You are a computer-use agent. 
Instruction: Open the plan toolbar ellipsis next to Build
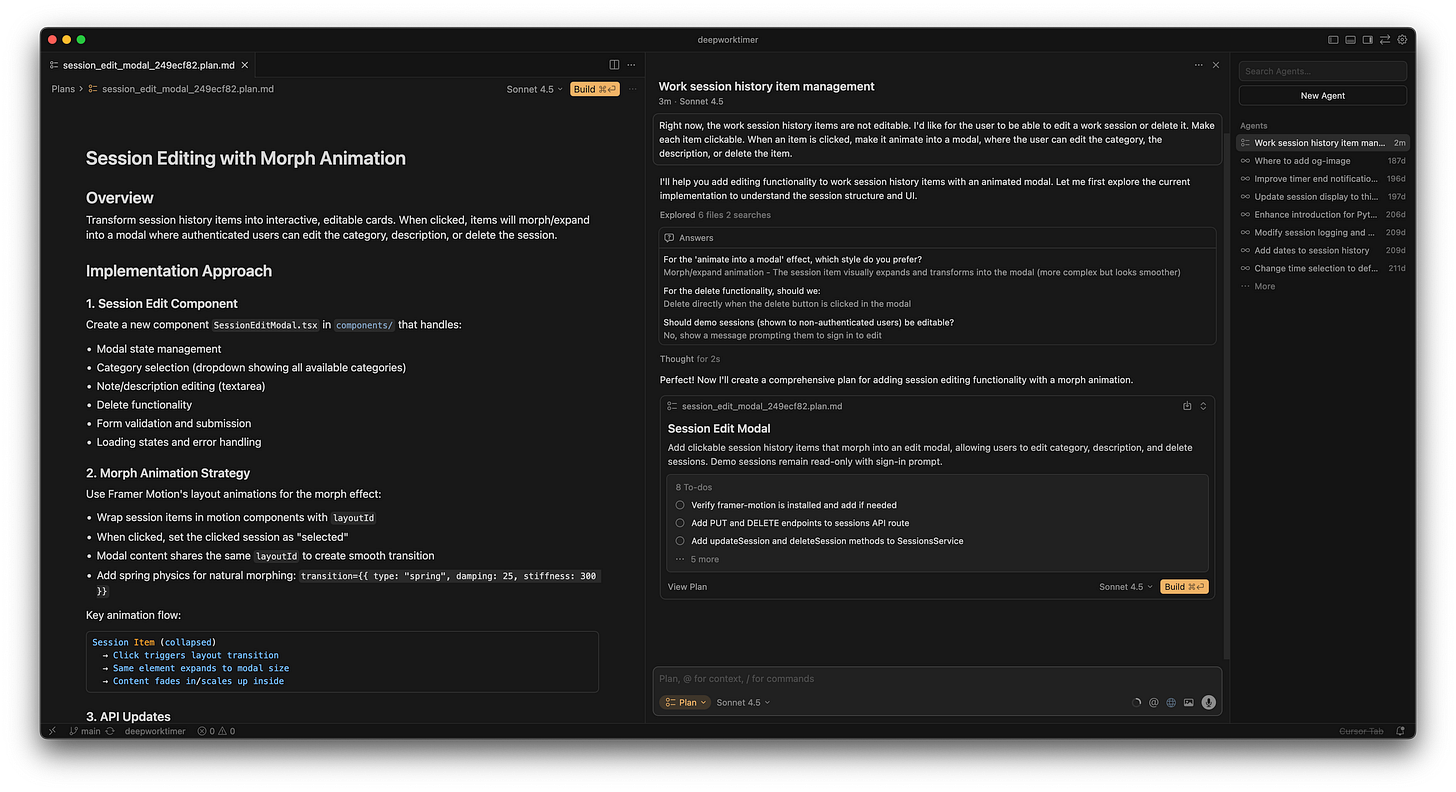[631, 89]
